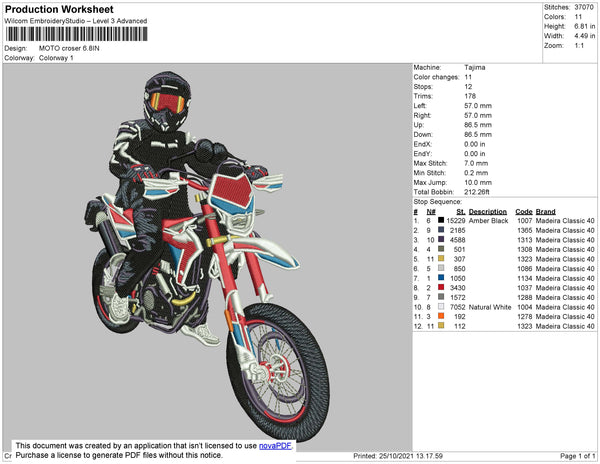This screenshot has width=600, height=464.
Task: Select 'Natural White' description text
Action: 490,307
